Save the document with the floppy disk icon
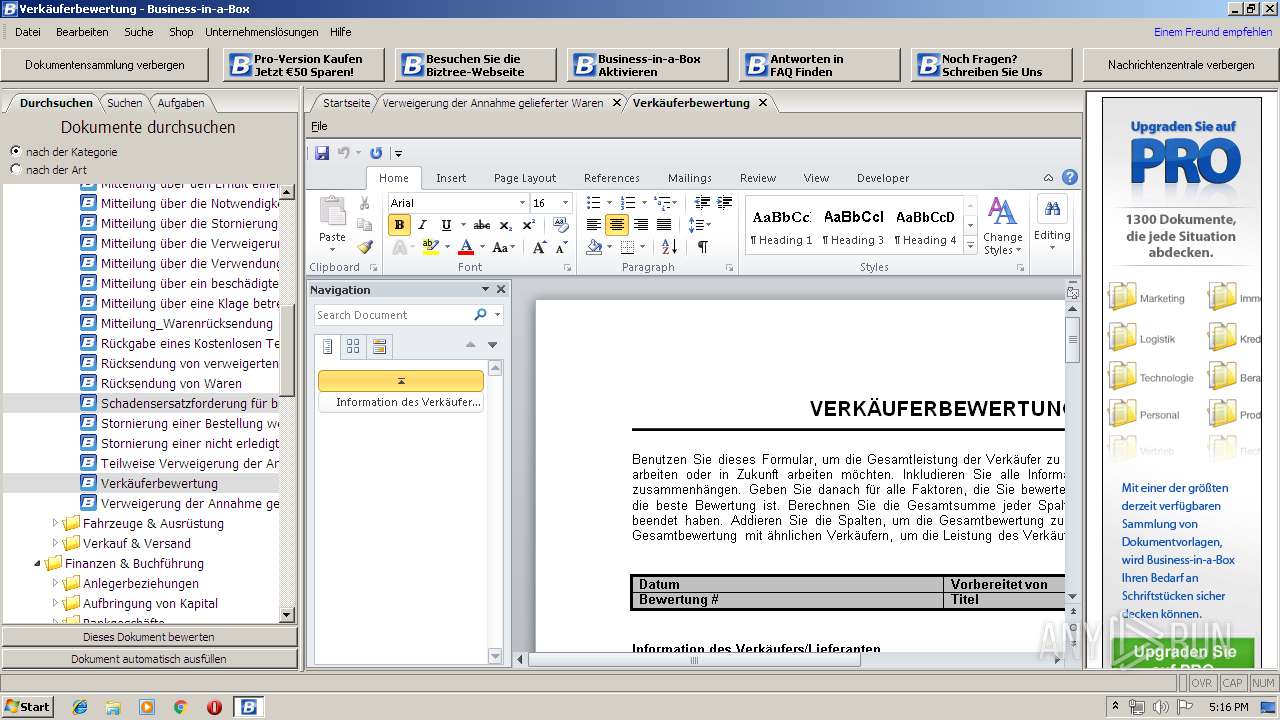1280x720 pixels. (x=322, y=153)
